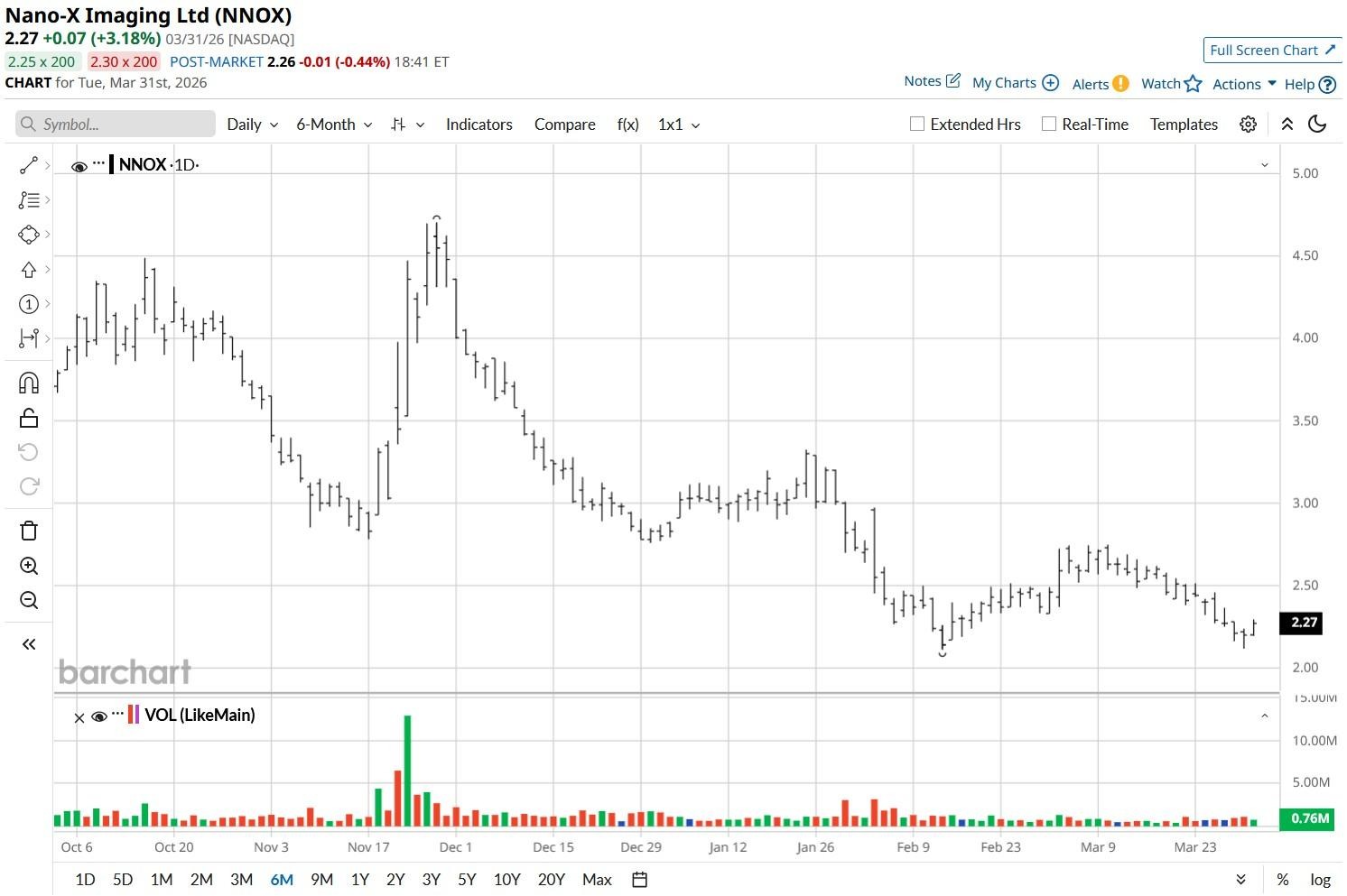Click the Symbol search input field

tap(116, 125)
